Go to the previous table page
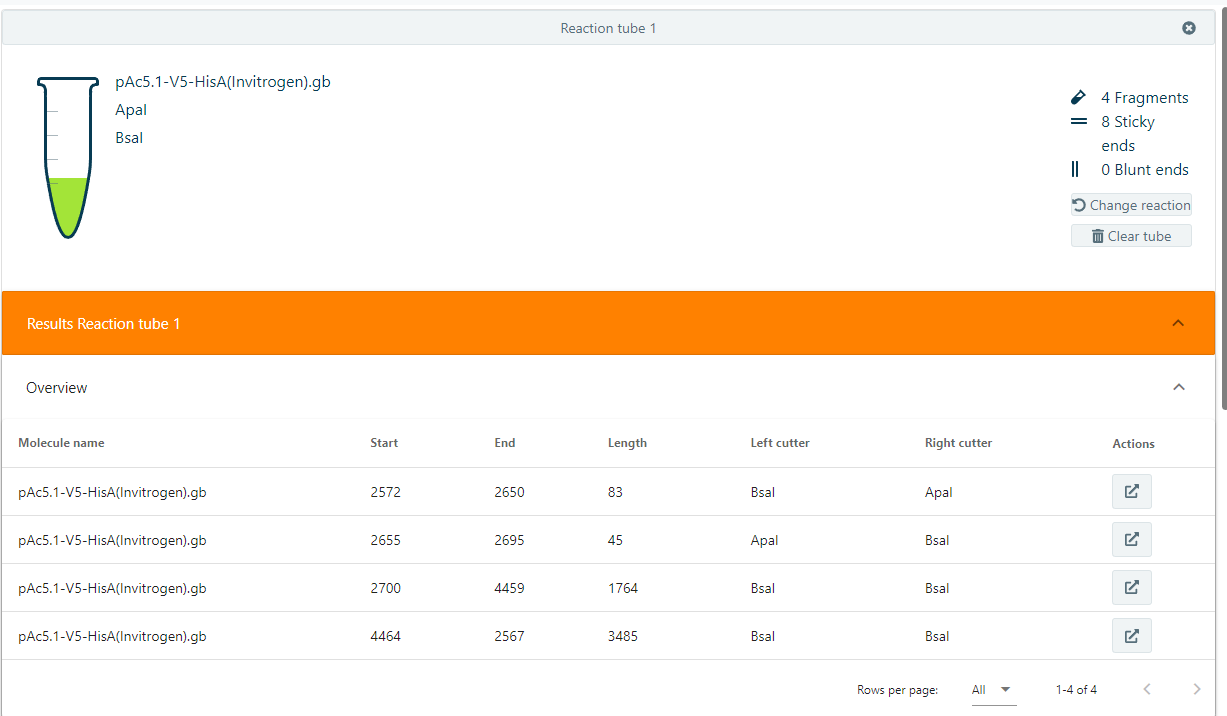1227x716 pixels. click(1147, 689)
